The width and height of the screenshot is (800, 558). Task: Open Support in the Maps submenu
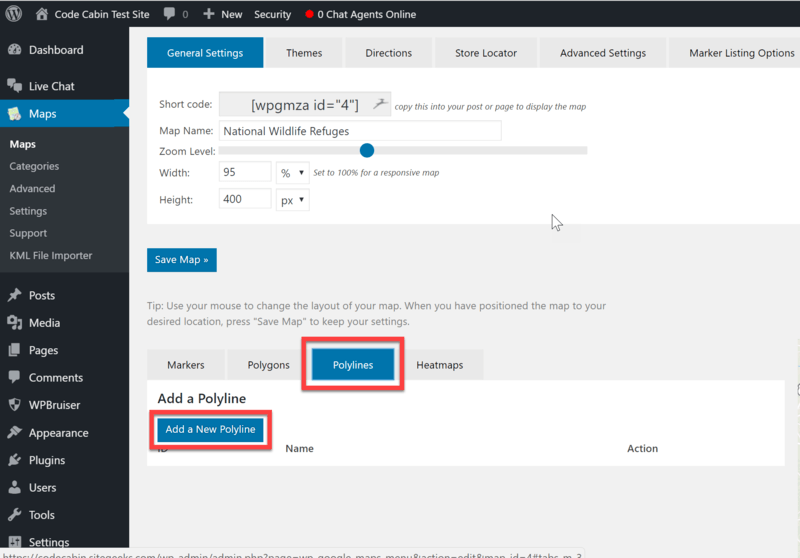(28, 233)
